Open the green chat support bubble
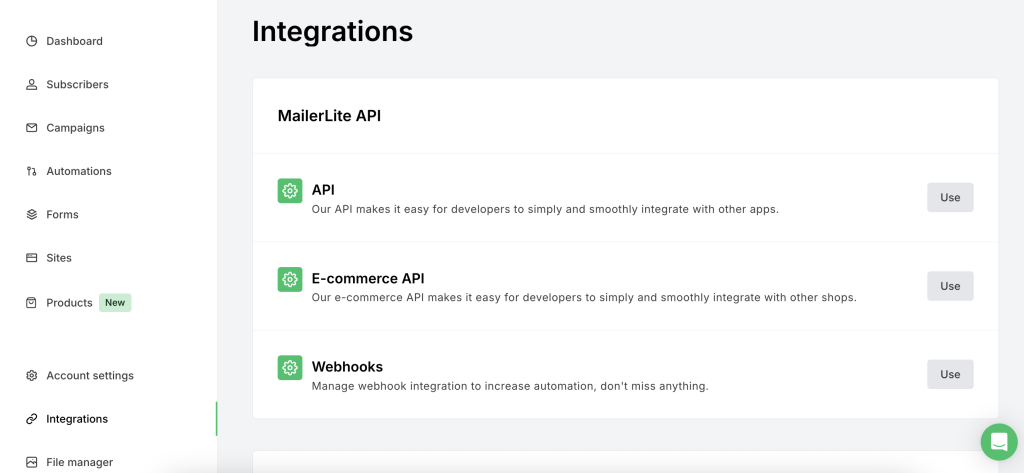The image size is (1024, 473). pyautogui.click(x=998, y=441)
